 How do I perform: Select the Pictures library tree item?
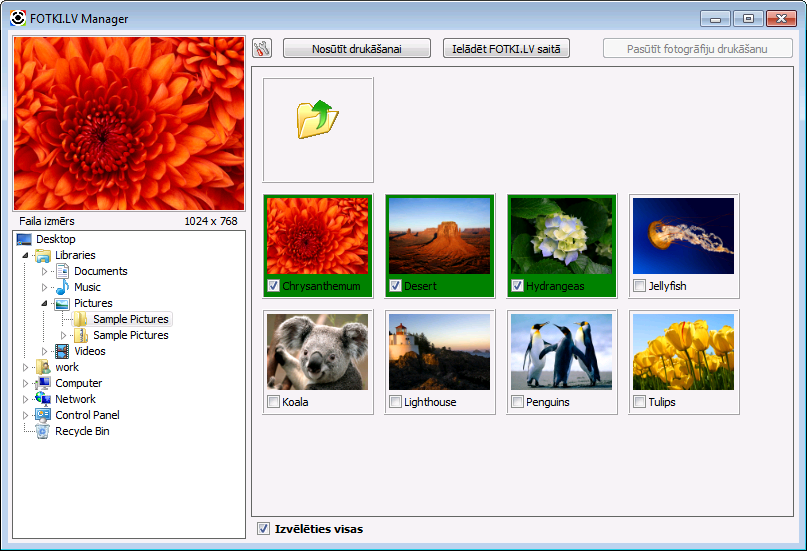pyautogui.click(x=93, y=303)
